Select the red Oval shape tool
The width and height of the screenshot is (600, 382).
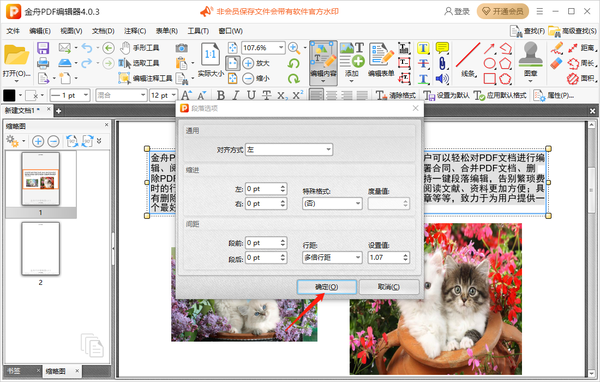click(489, 63)
